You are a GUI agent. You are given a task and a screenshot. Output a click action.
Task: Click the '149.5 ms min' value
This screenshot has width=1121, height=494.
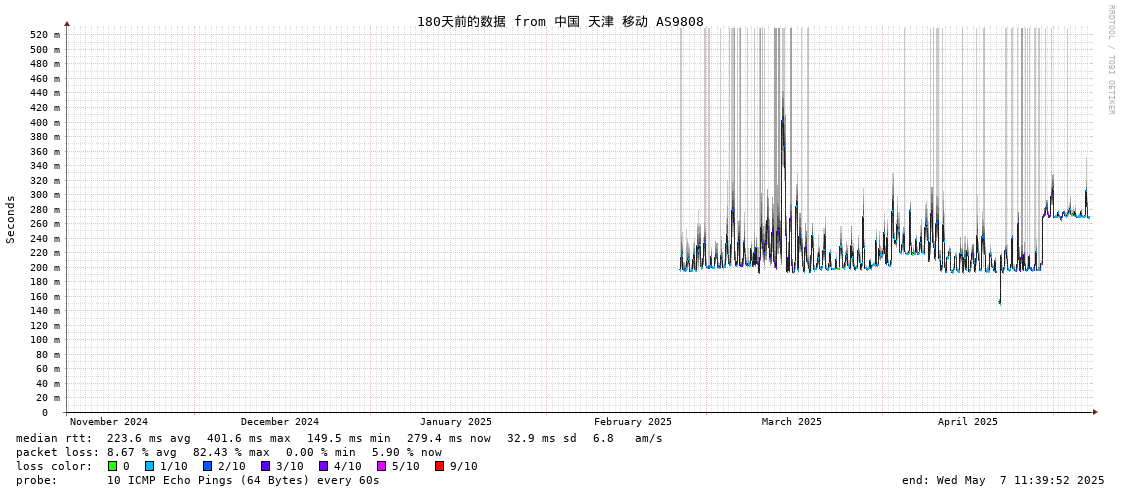click(348, 438)
